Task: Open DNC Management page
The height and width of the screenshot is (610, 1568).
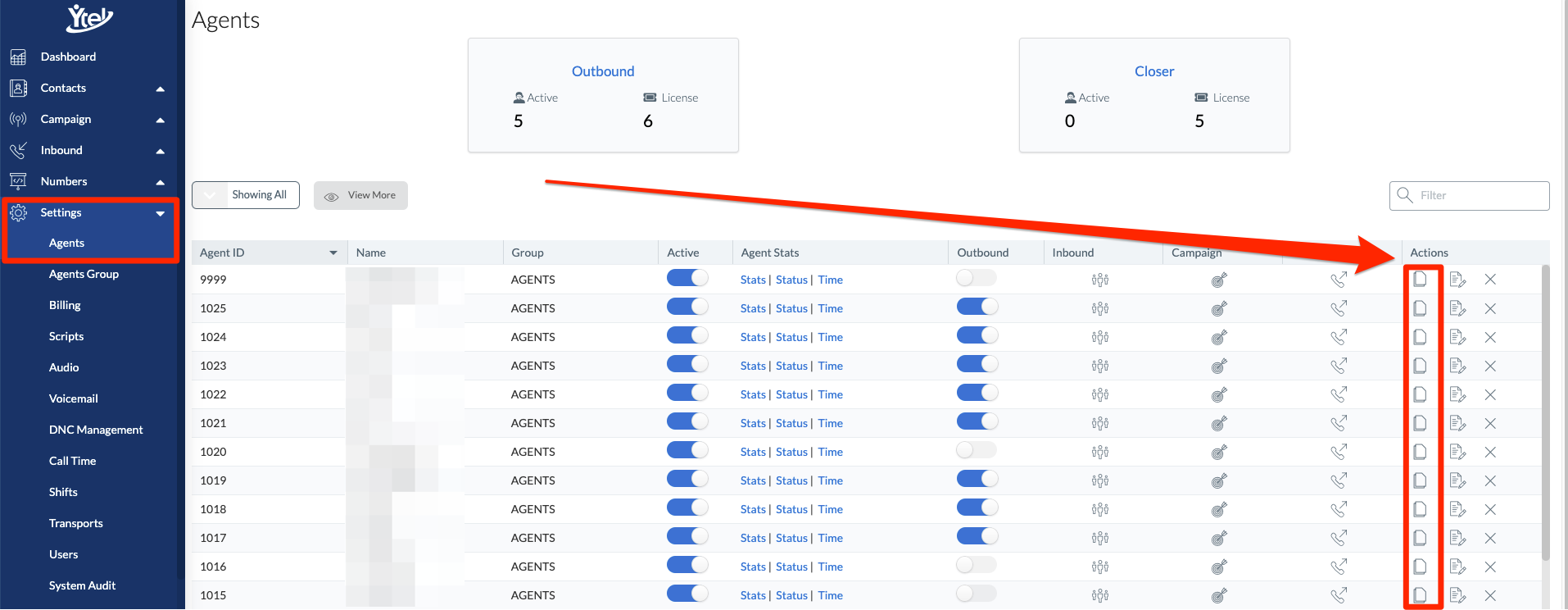Action: (x=96, y=430)
